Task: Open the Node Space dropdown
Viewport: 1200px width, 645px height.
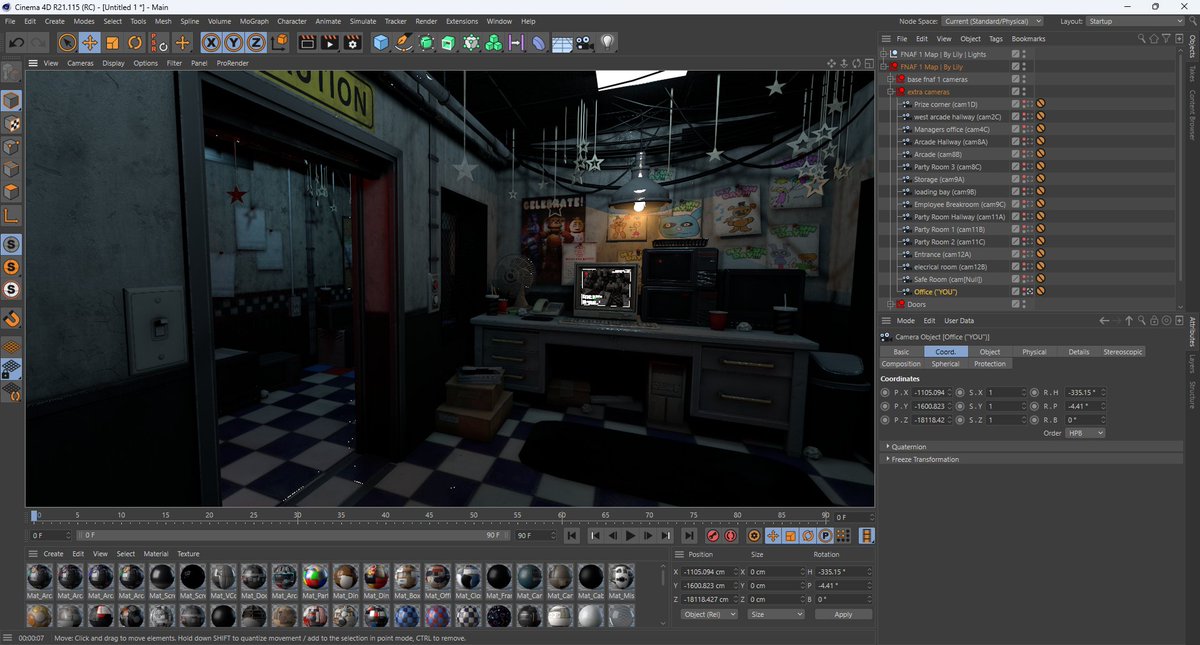Action: (x=992, y=21)
